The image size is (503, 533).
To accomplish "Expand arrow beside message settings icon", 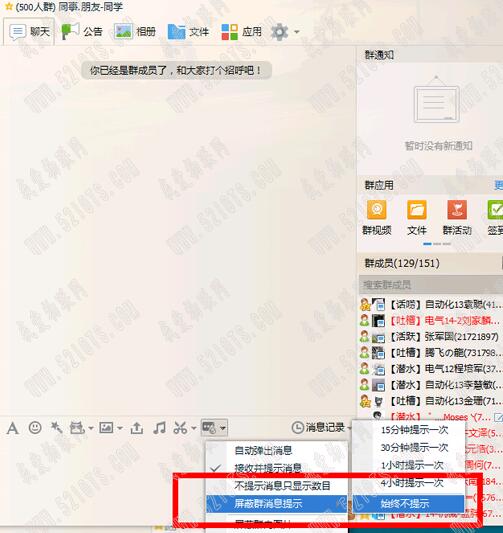I will tap(223, 428).
